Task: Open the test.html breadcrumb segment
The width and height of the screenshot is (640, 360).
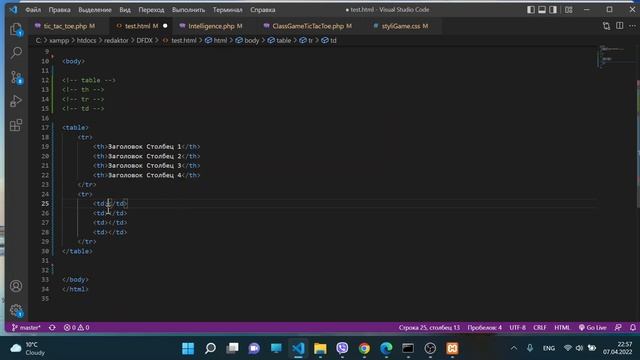Action: click(180, 40)
